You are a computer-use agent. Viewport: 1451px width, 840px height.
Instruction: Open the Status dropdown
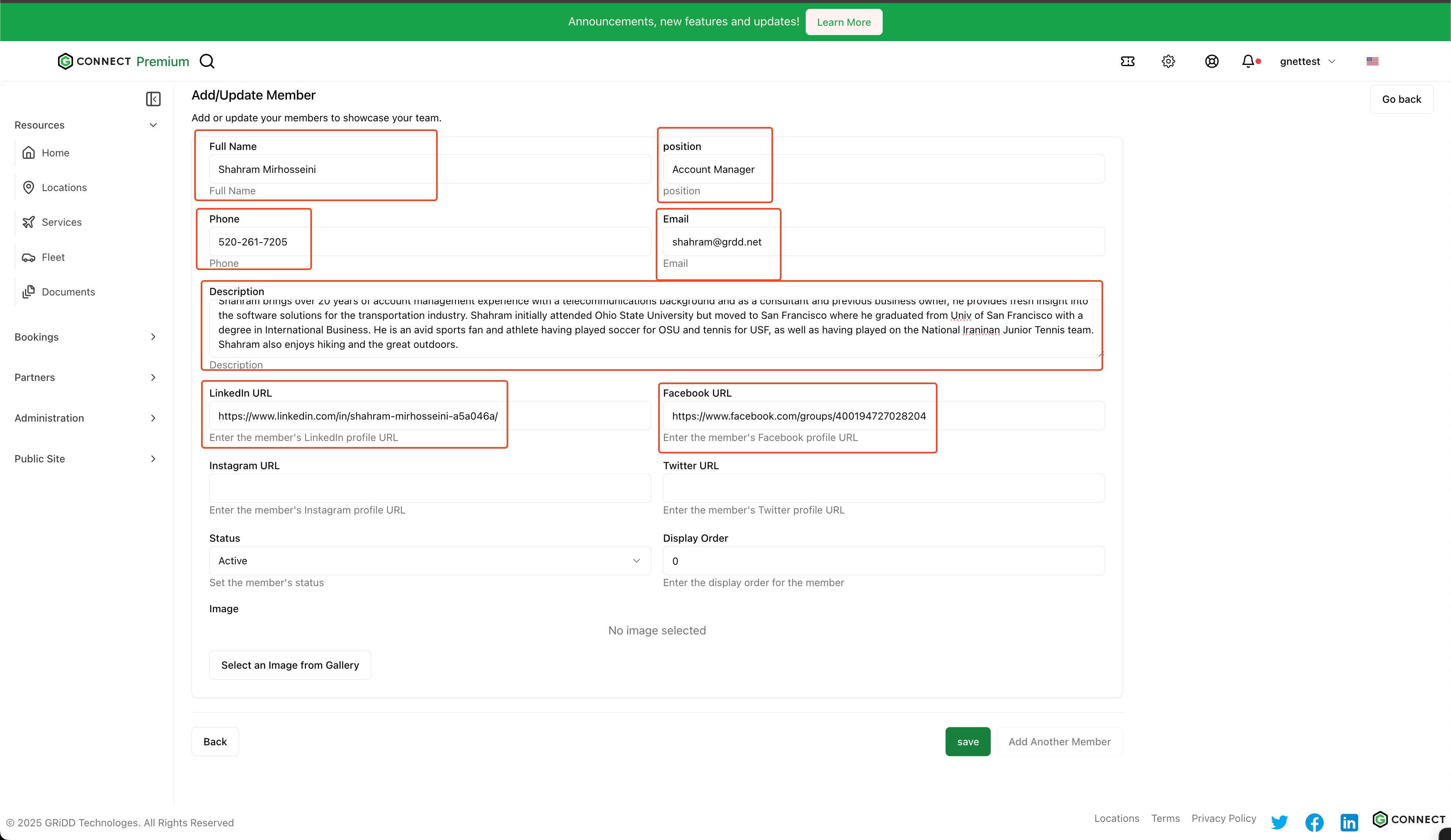(x=430, y=561)
